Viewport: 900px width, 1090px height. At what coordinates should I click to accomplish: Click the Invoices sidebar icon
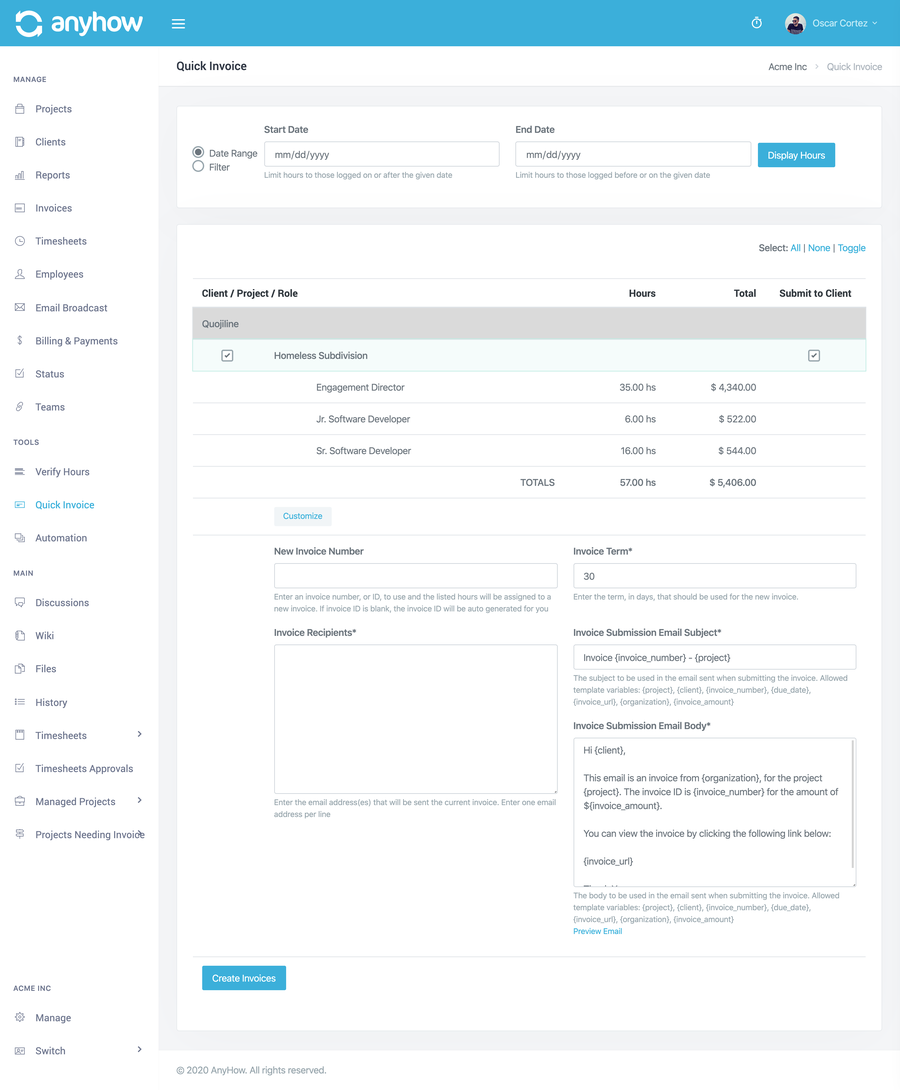click(19, 208)
